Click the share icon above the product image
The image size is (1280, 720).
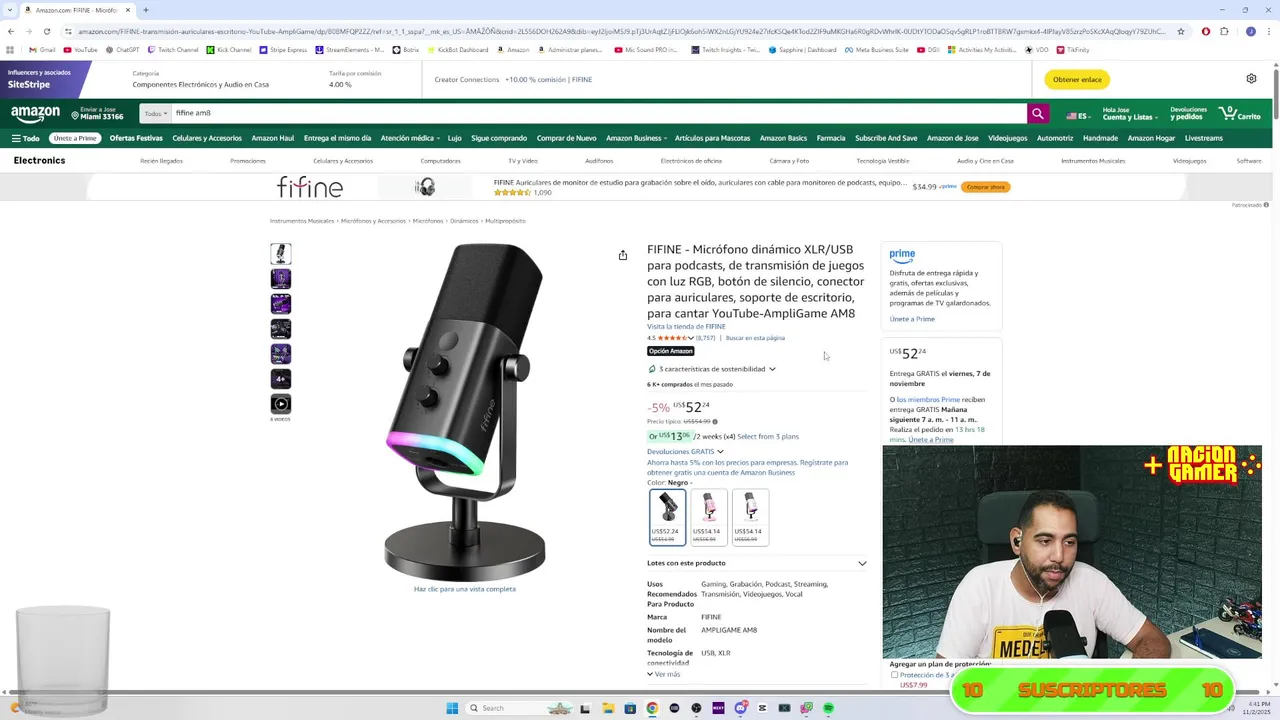pyautogui.click(x=623, y=255)
